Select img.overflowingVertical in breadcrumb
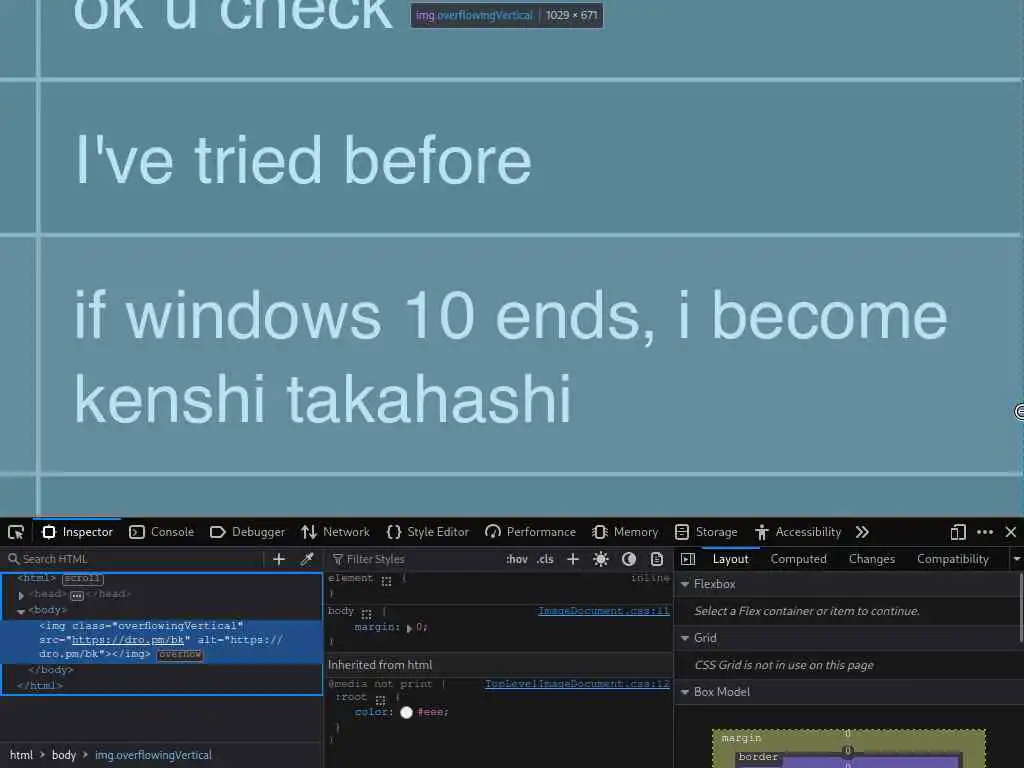Image resolution: width=1024 pixels, height=768 pixels. [x=153, y=755]
